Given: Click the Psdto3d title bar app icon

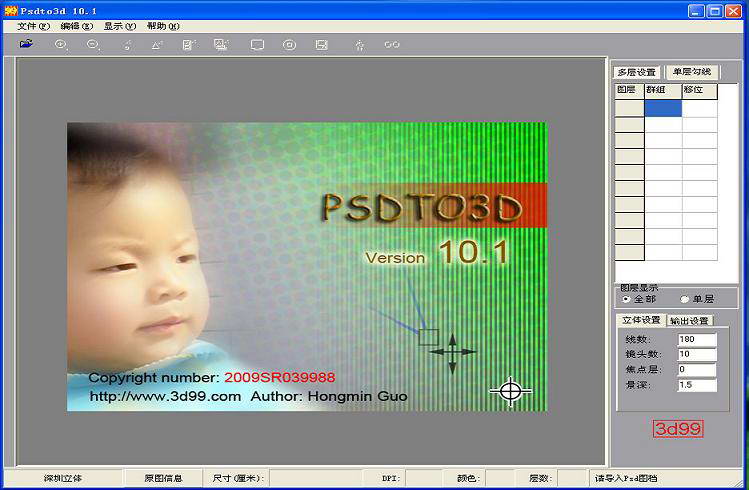Looking at the screenshot, I should point(11,11).
